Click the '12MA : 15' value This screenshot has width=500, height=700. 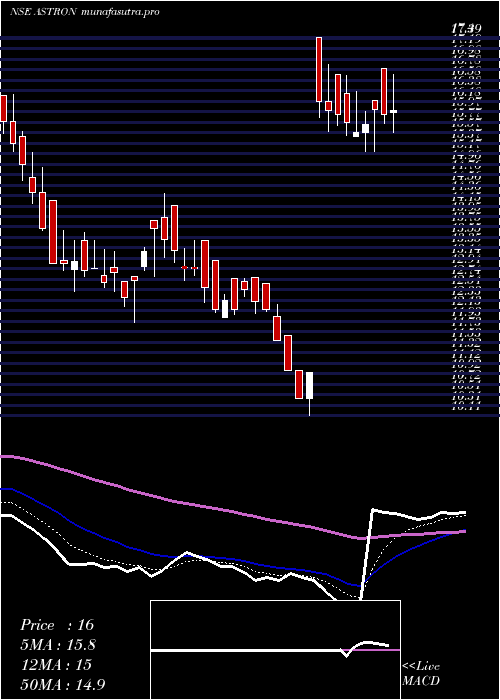(x=56, y=665)
